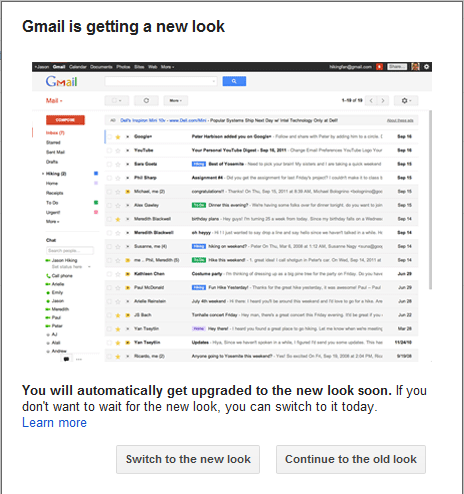Click the star on the YouTube email row

click(118, 150)
